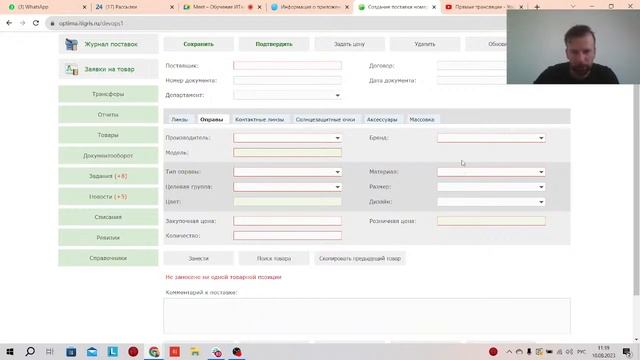Open a new browser tab

point(537,7)
